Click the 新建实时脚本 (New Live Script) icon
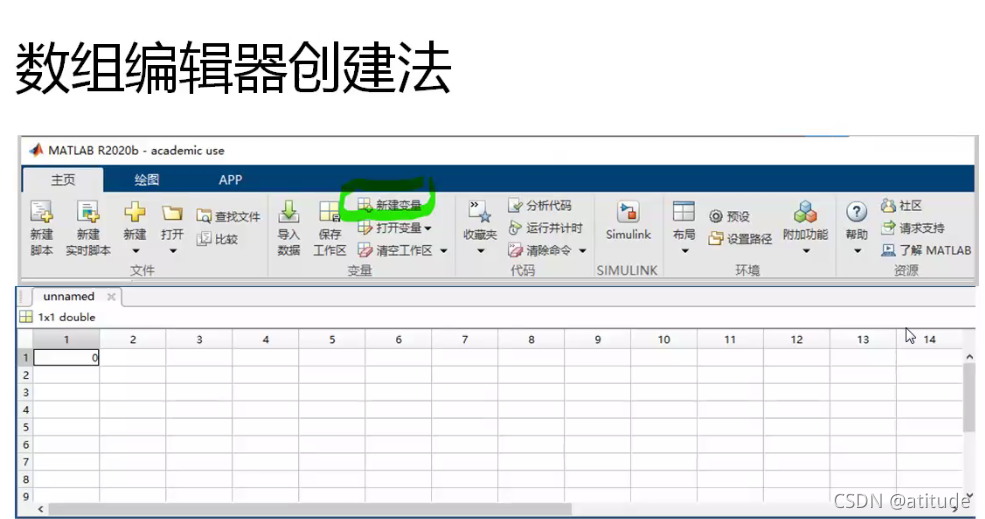This screenshot has width=985, height=519. [x=88, y=212]
